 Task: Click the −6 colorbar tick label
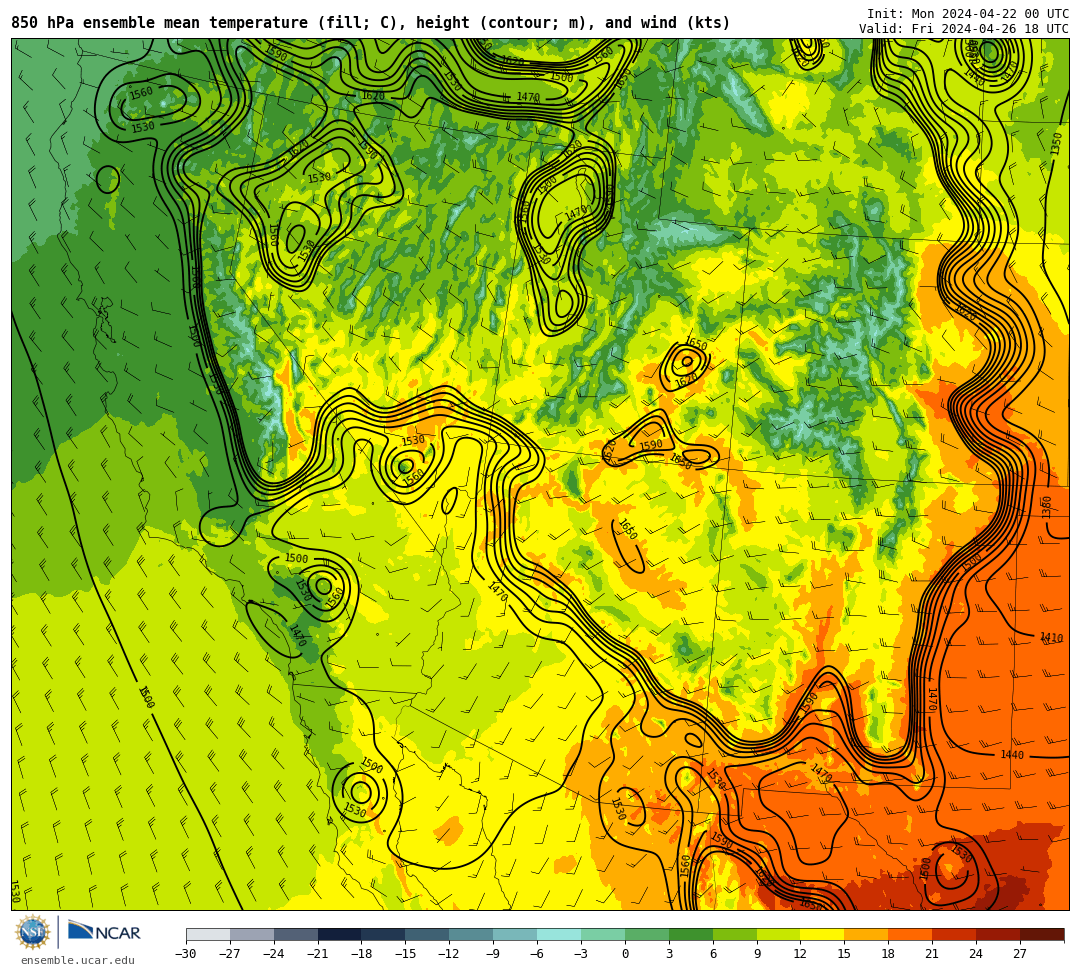[x=537, y=954]
